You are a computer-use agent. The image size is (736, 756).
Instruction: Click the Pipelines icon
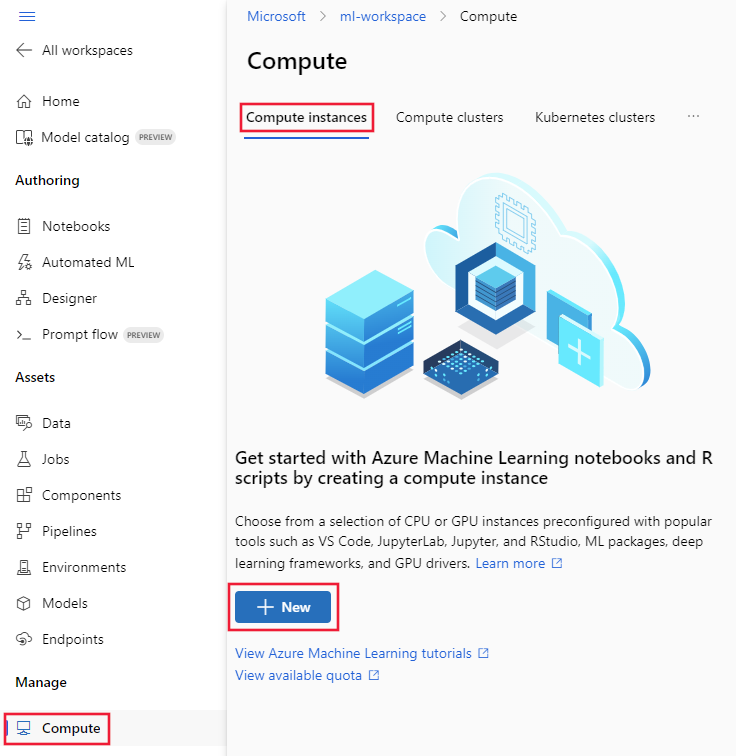(x=24, y=531)
